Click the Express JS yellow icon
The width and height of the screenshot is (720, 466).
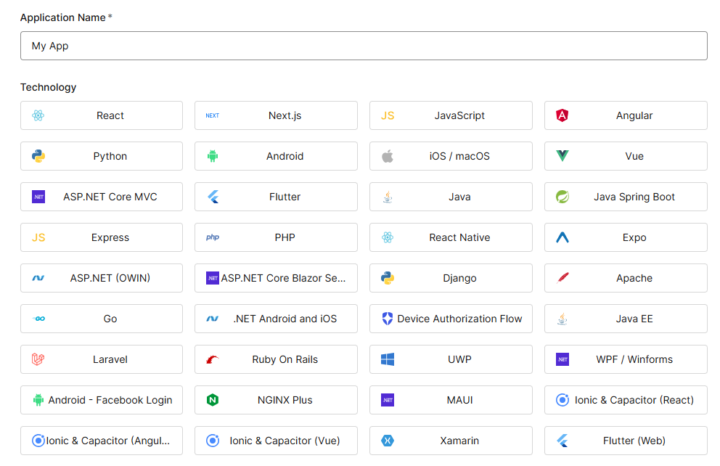pyautogui.click(x=38, y=237)
